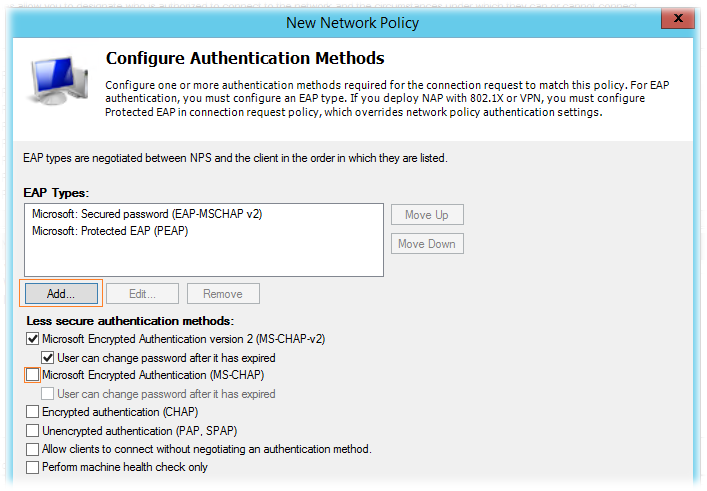Select Microsoft: Protected EAP (PEAP) entry
This screenshot has width=707, height=491.
point(110,231)
